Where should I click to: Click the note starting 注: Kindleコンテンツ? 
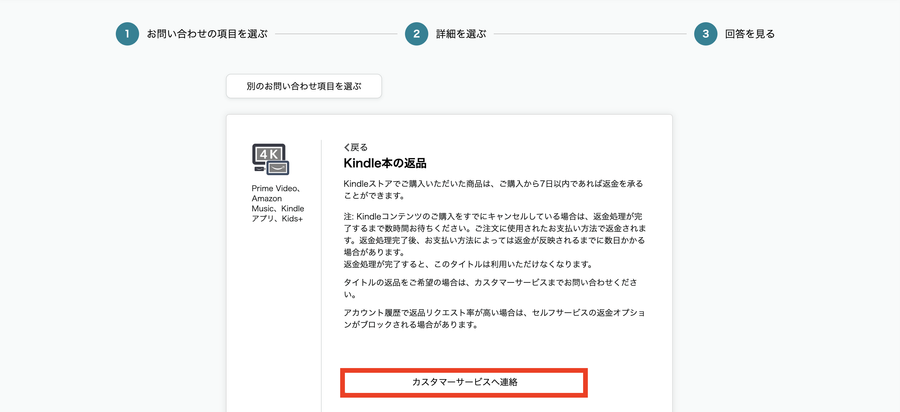495,234
